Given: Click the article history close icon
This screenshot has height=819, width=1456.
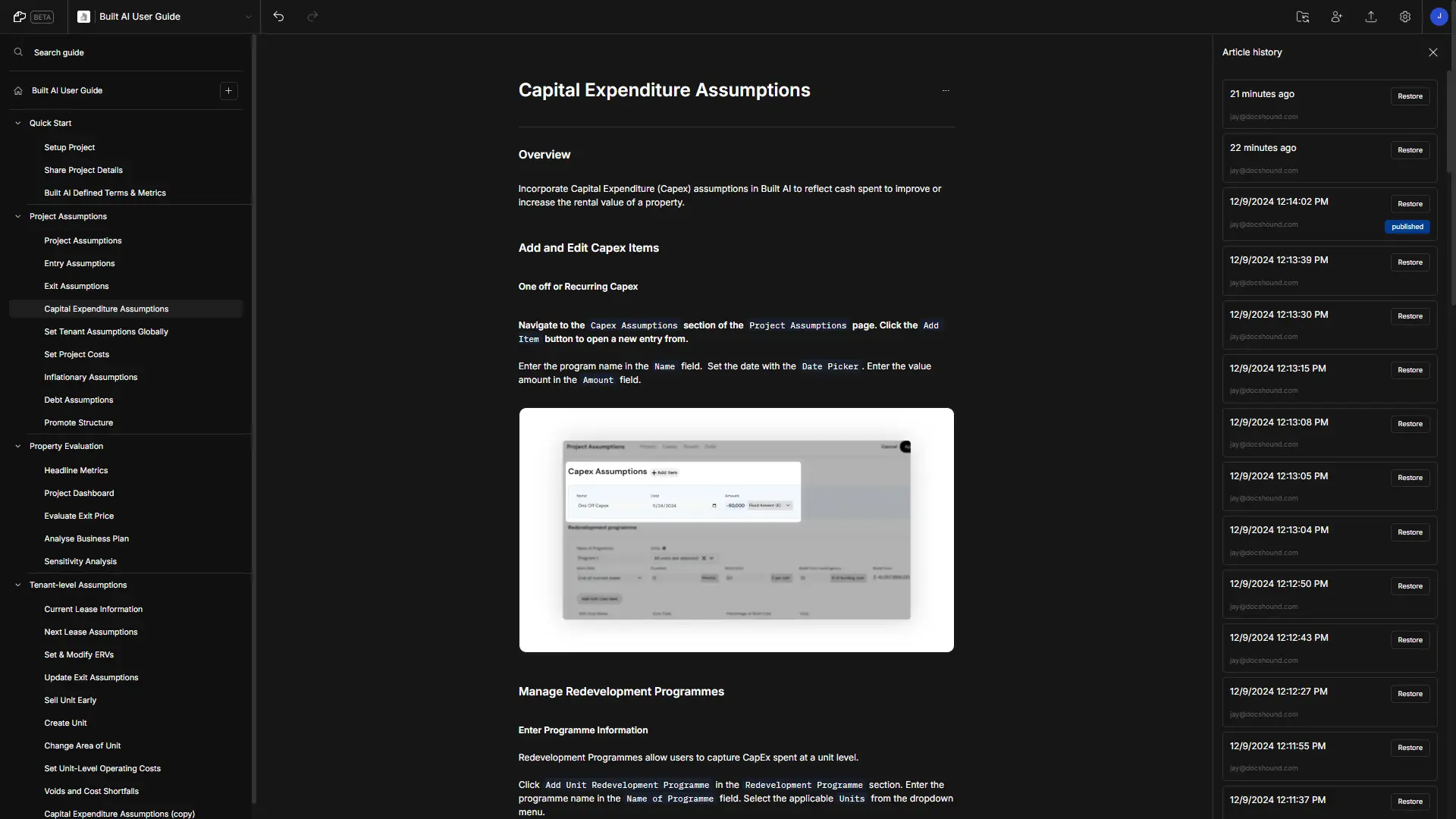Looking at the screenshot, I should 1433,52.
